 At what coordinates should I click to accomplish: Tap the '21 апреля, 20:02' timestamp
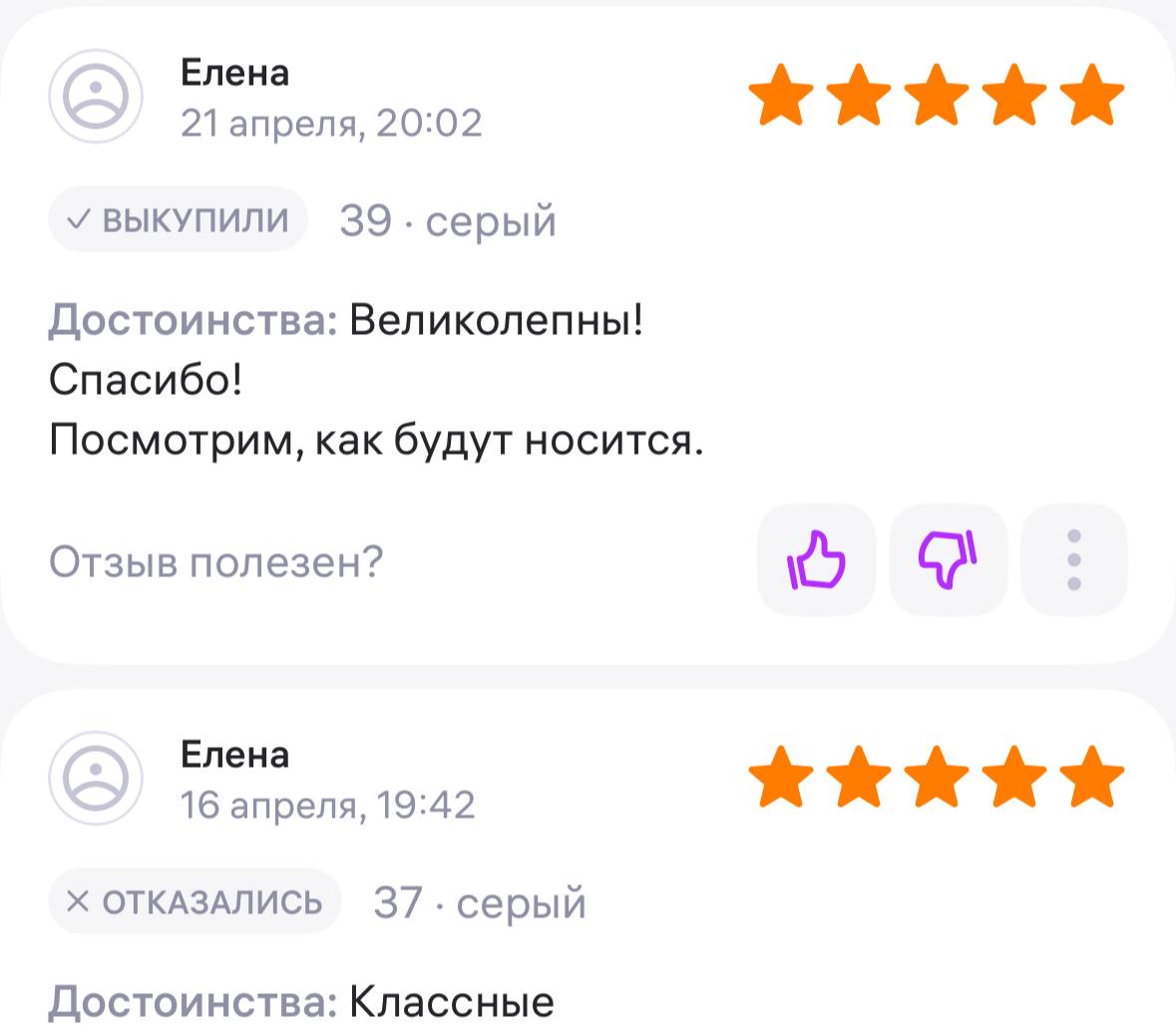coord(331,123)
